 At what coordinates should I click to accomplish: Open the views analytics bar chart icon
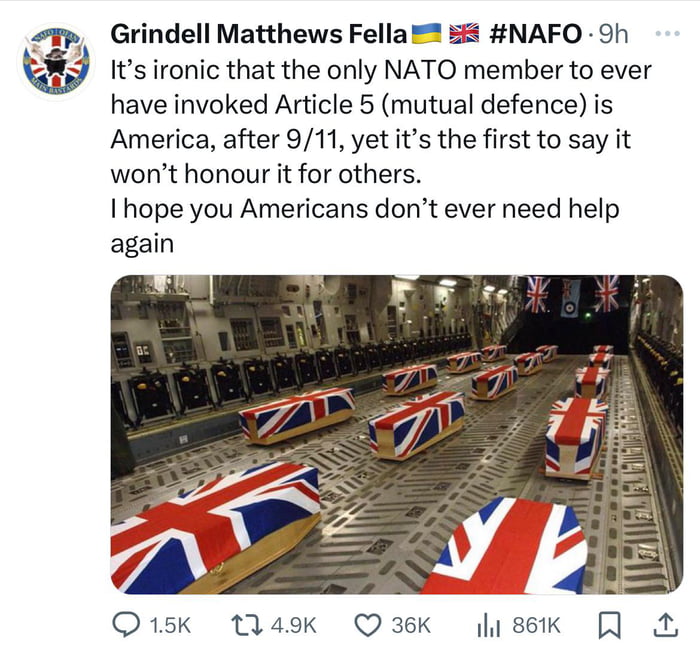(x=489, y=625)
